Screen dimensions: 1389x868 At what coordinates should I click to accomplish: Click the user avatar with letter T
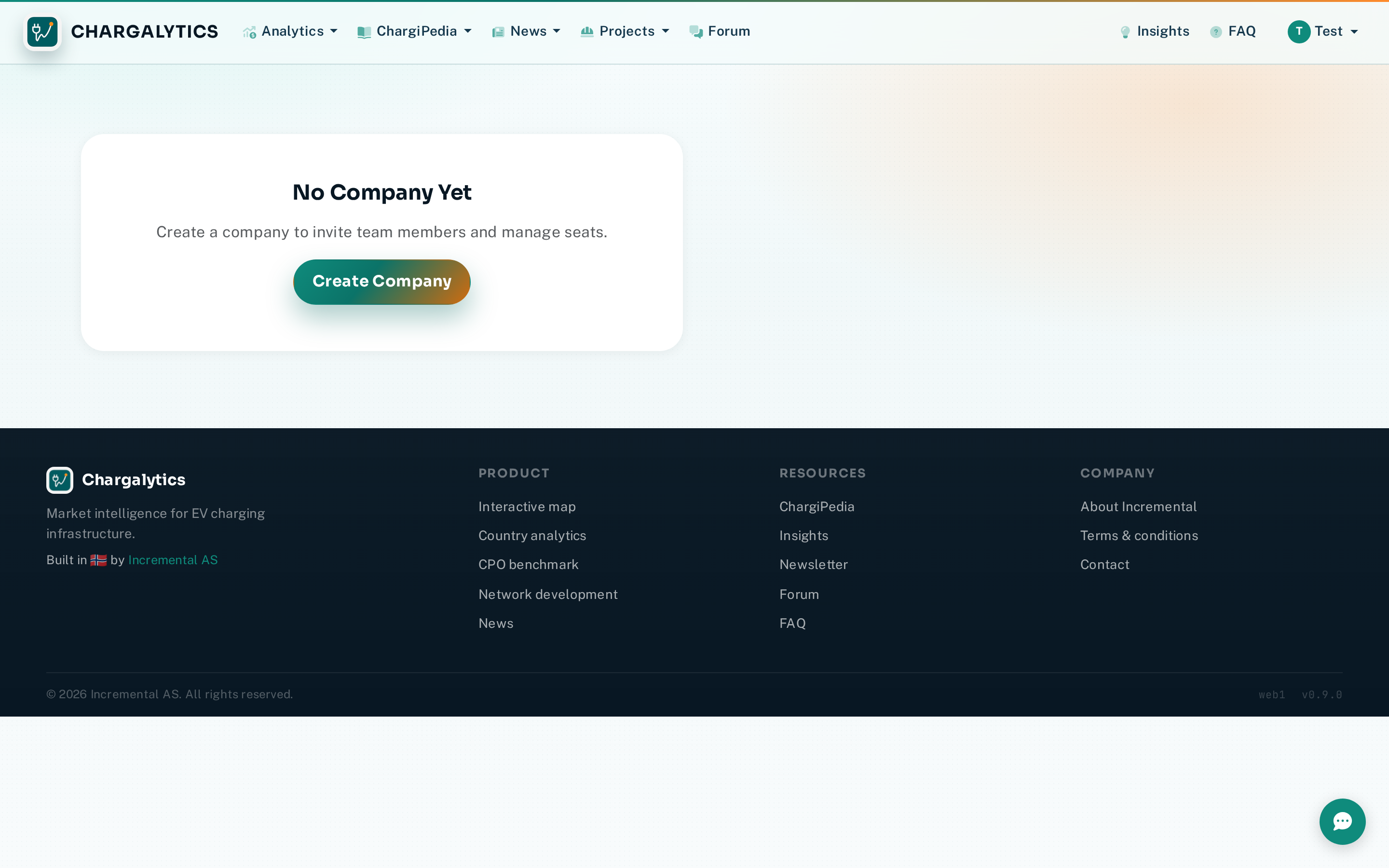click(x=1298, y=31)
